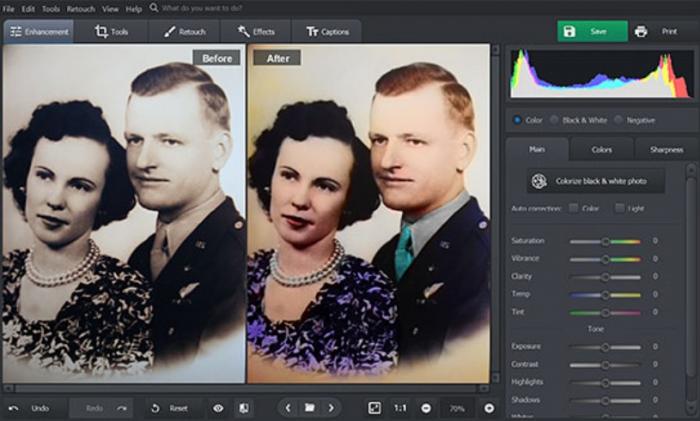This screenshot has height=421, width=700.
Task: Select the Black & White radio button
Action: [x=554, y=120]
